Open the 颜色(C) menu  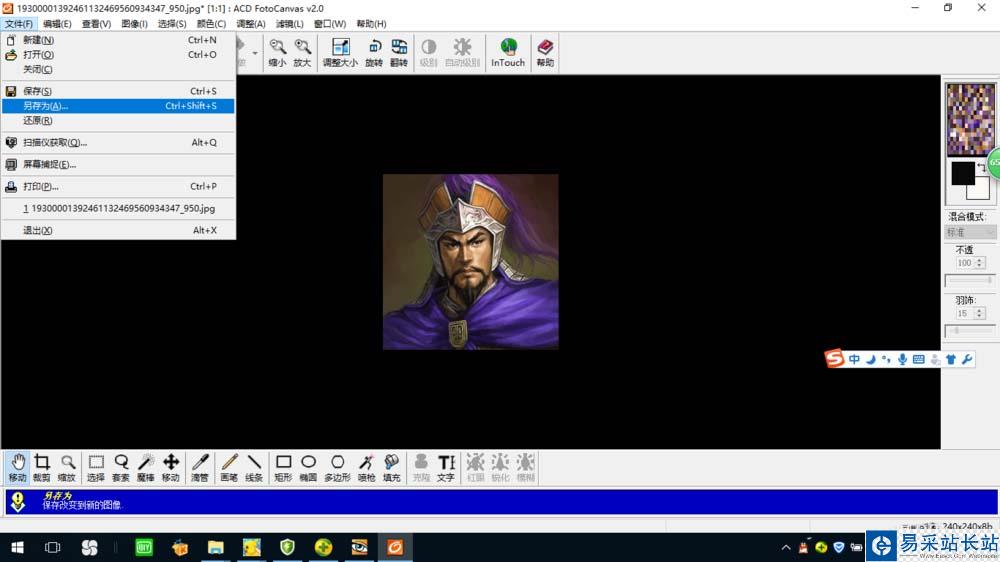point(211,24)
